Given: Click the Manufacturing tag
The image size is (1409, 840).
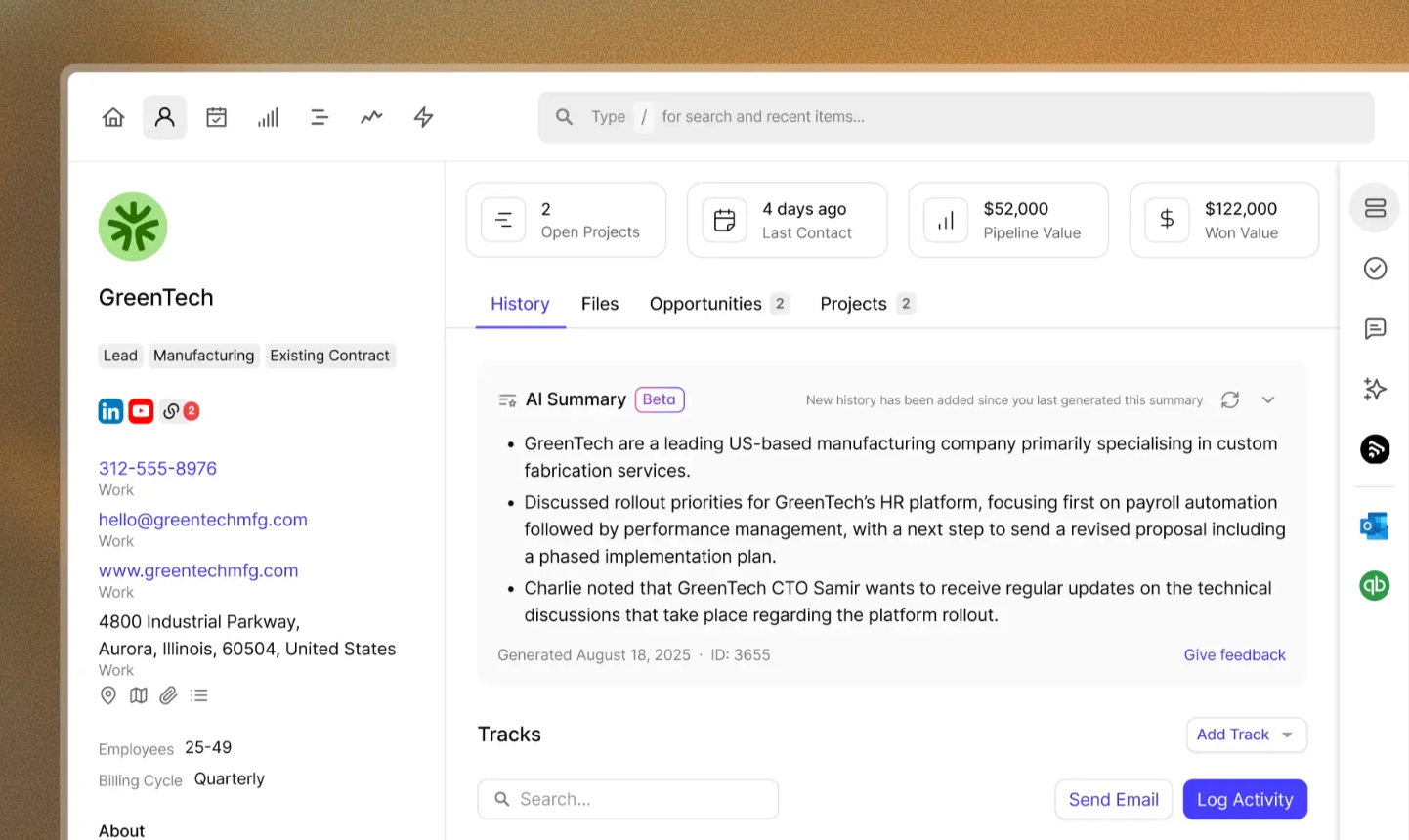Looking at the screenshot, I should (x=203, y=356).
